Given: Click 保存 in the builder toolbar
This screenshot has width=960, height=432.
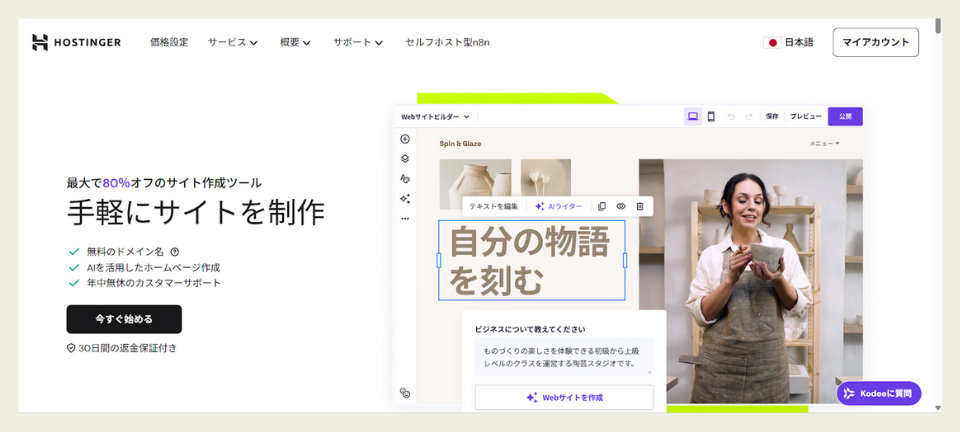Looking at the screenshot, I should [x=771, y=116].
